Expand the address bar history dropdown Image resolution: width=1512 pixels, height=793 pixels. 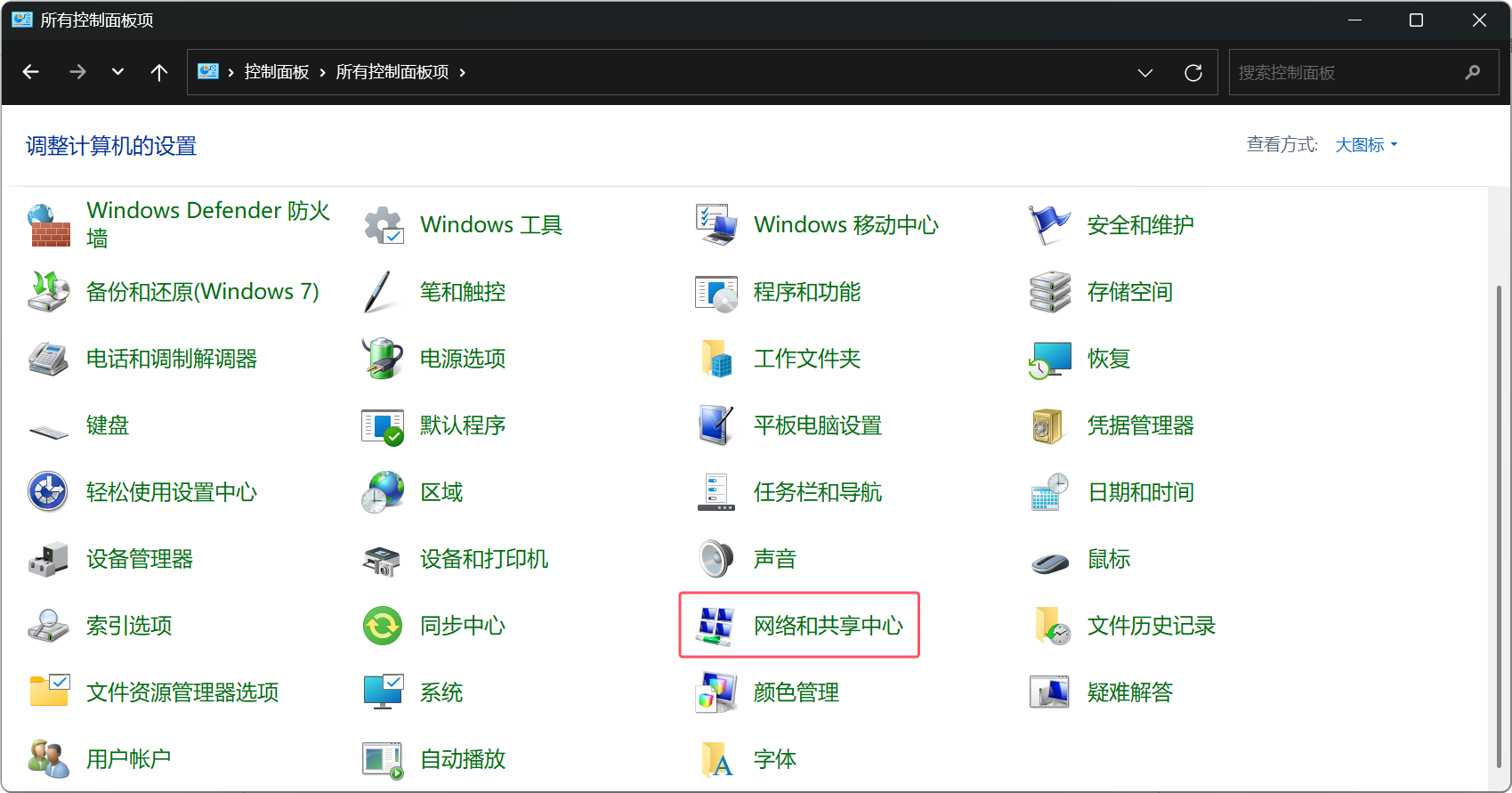click(x=1145, y=73)
